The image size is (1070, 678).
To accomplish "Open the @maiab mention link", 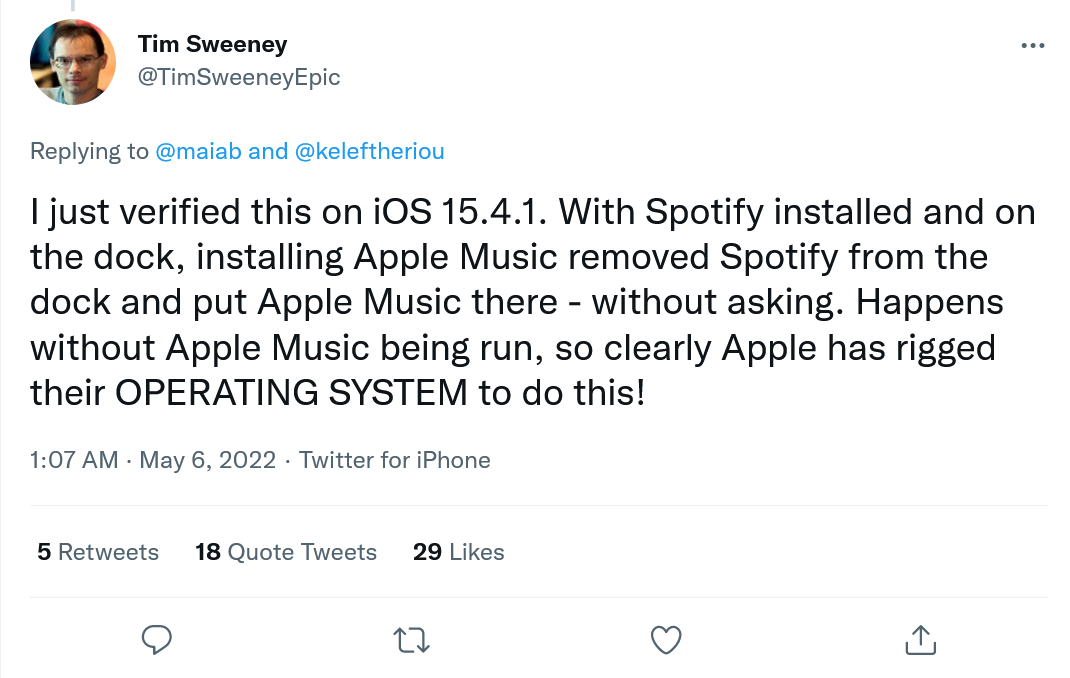I will click(x=199, y=151).
